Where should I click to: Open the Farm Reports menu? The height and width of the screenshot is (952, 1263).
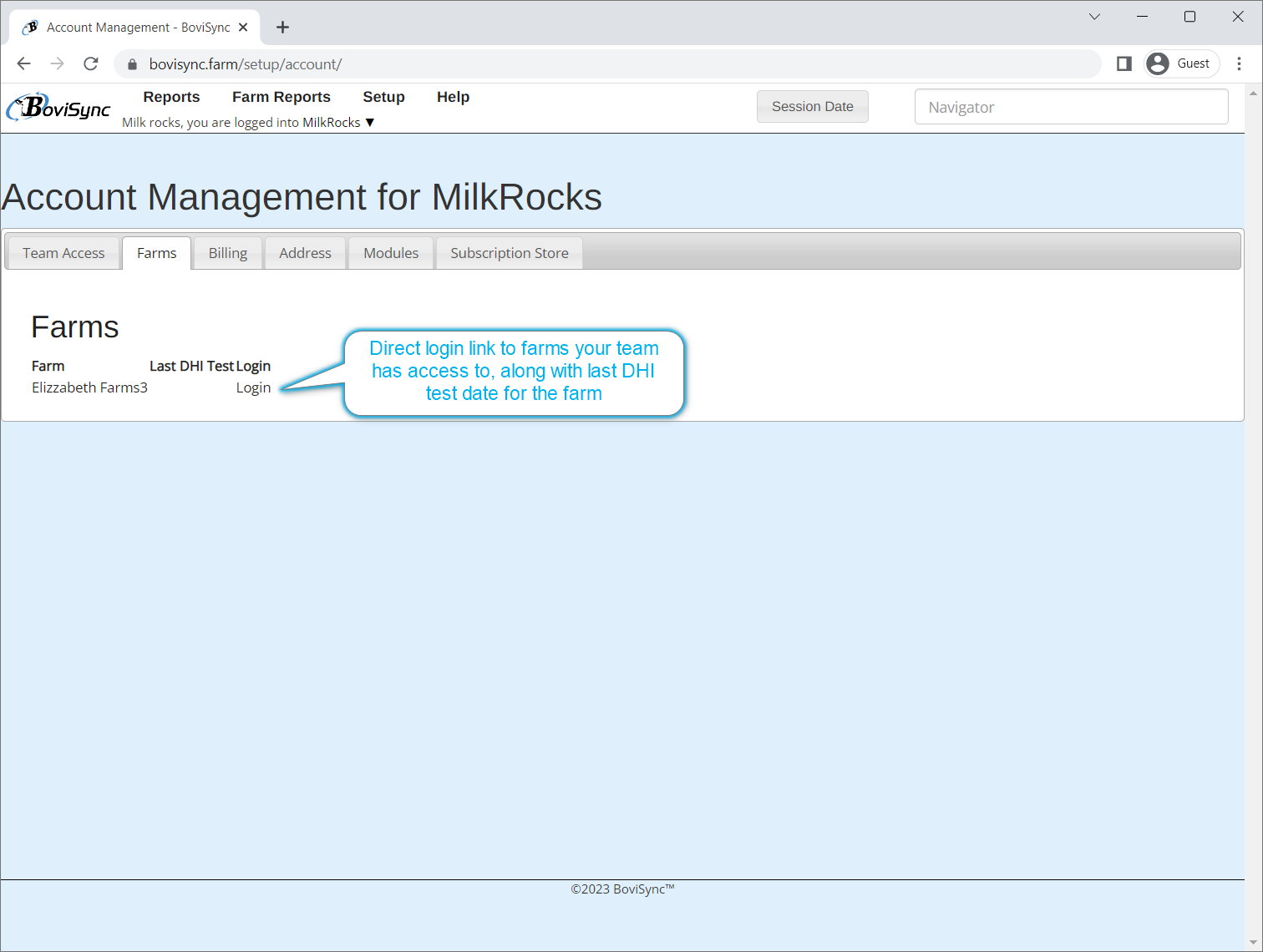click(282, 97)
